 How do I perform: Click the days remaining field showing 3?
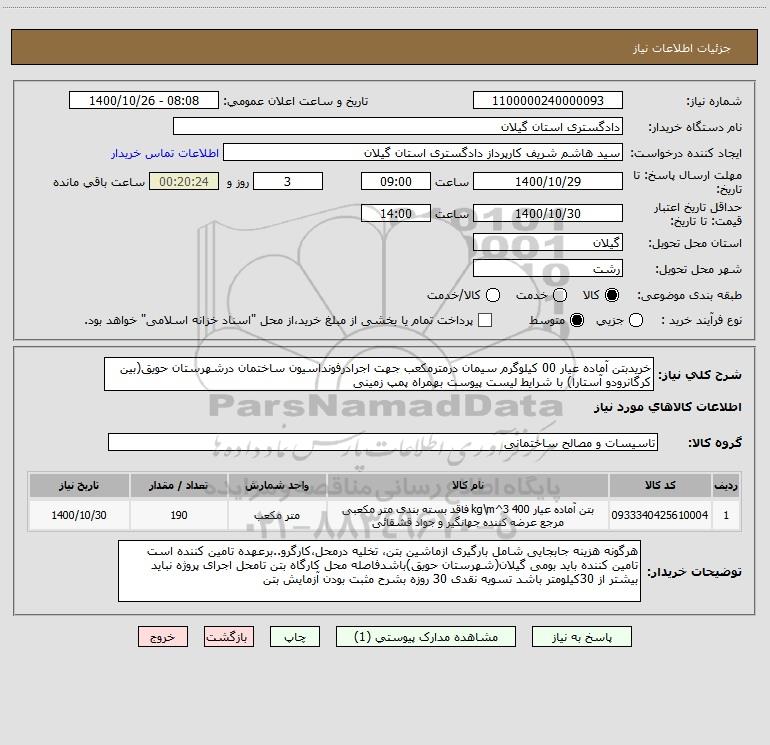[288, 181]
